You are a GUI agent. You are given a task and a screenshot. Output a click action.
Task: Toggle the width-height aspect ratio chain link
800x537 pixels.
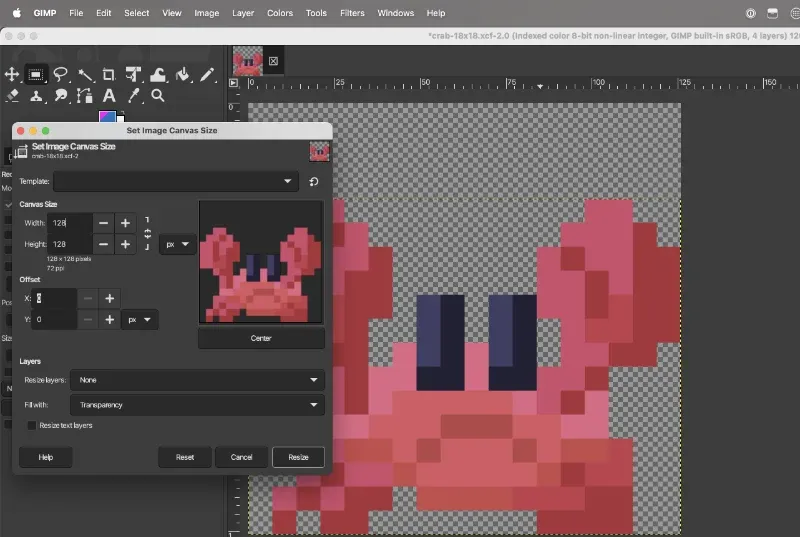click(148, 233)
